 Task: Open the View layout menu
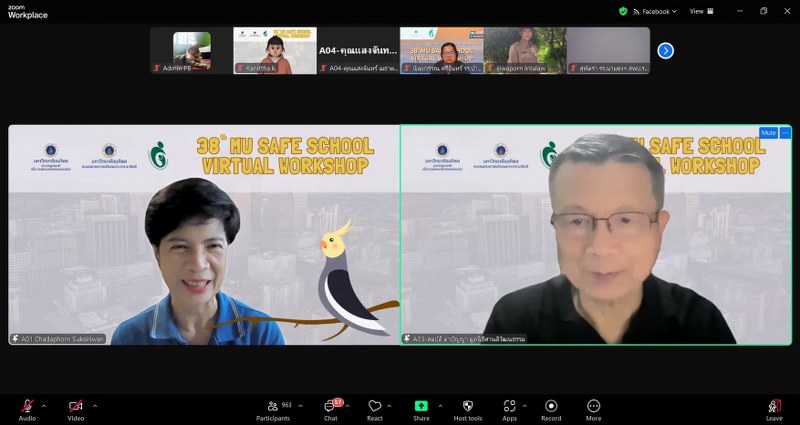click(702, 11)
